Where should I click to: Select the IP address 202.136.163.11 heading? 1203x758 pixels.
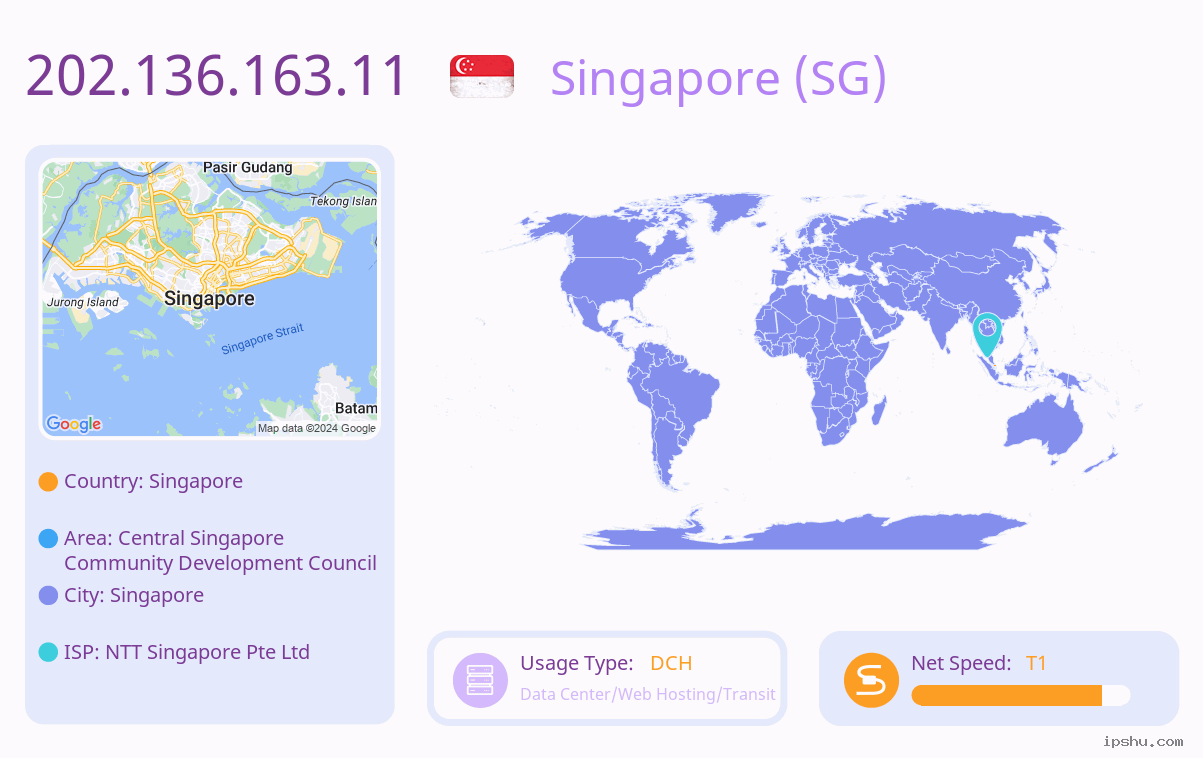pyautogui.click(x=216, y=76)
